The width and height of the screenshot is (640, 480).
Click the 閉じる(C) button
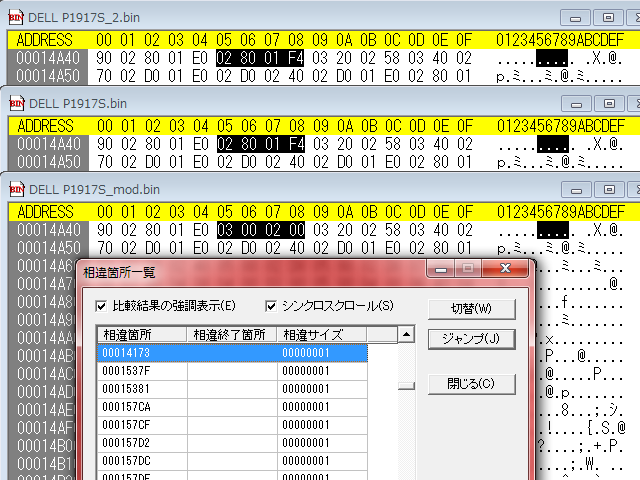click(x=471, y=384)
